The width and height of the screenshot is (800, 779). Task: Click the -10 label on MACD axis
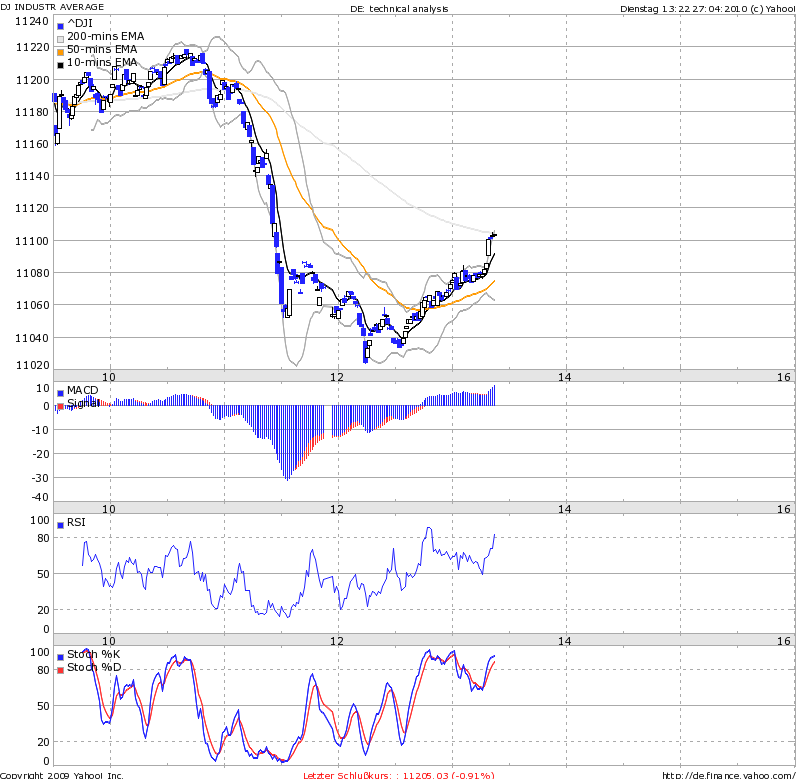point(40,430)
